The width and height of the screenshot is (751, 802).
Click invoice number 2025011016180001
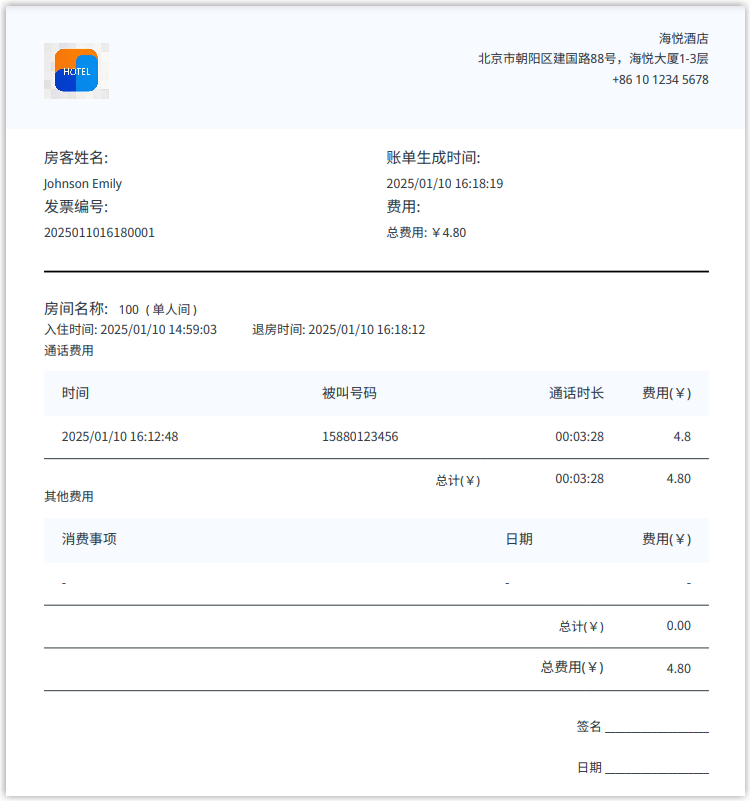coord(99,233)
